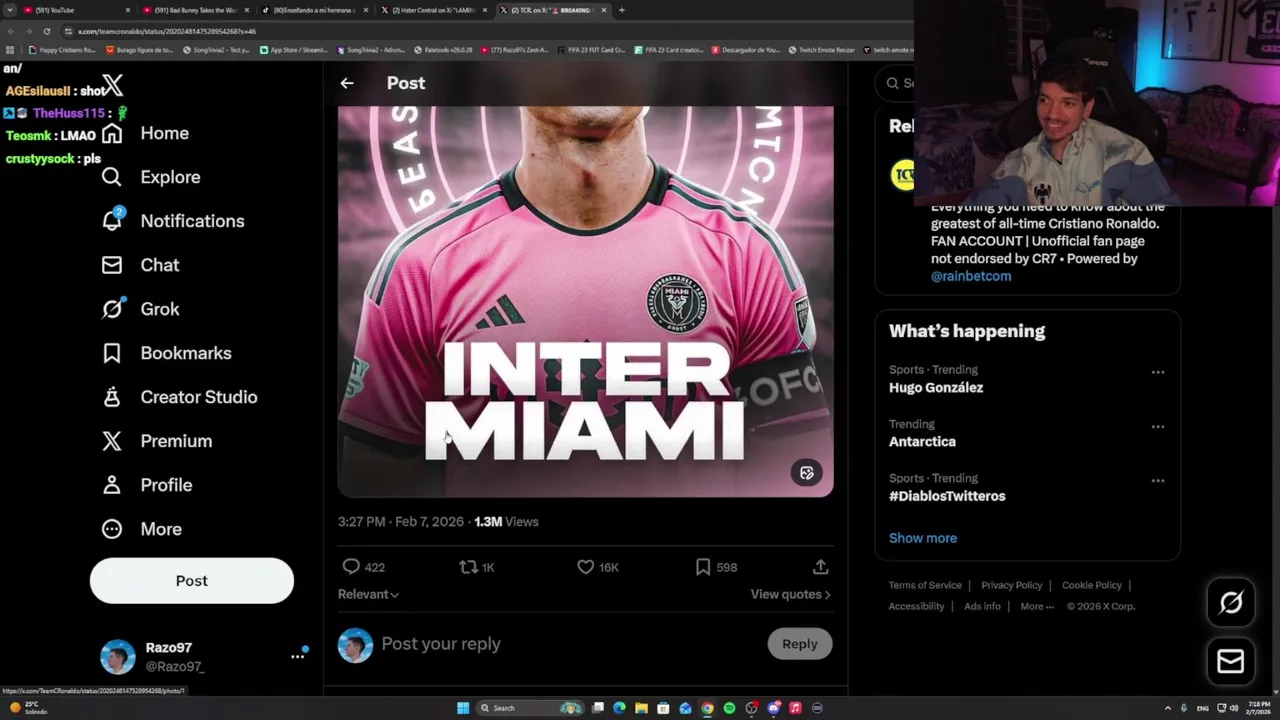The width and height of the screenshot is (1280, 720).
Task: Open Microsoft Edge from the taskbar
Action: click(x=619, y=708)
